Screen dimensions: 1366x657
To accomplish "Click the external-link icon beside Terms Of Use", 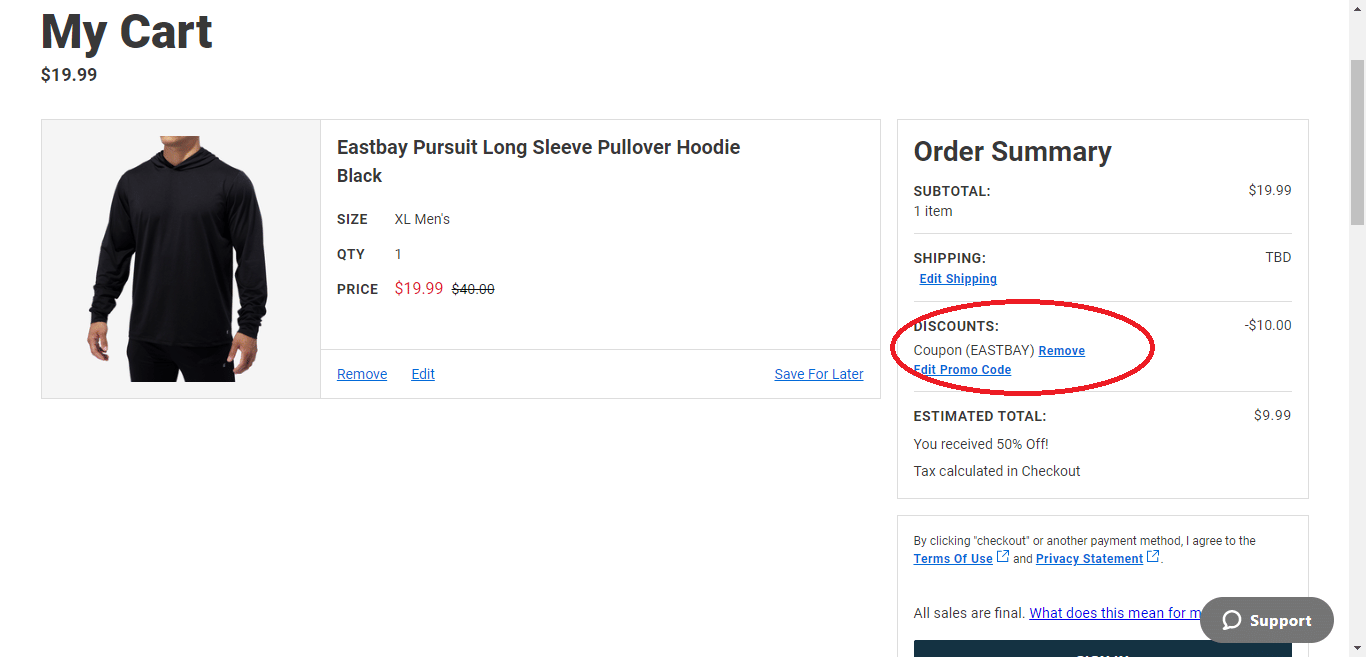I will (1003, 557).
